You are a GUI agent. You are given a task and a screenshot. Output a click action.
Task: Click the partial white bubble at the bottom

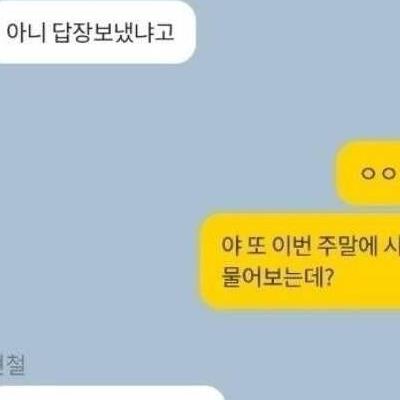point(112,393)
